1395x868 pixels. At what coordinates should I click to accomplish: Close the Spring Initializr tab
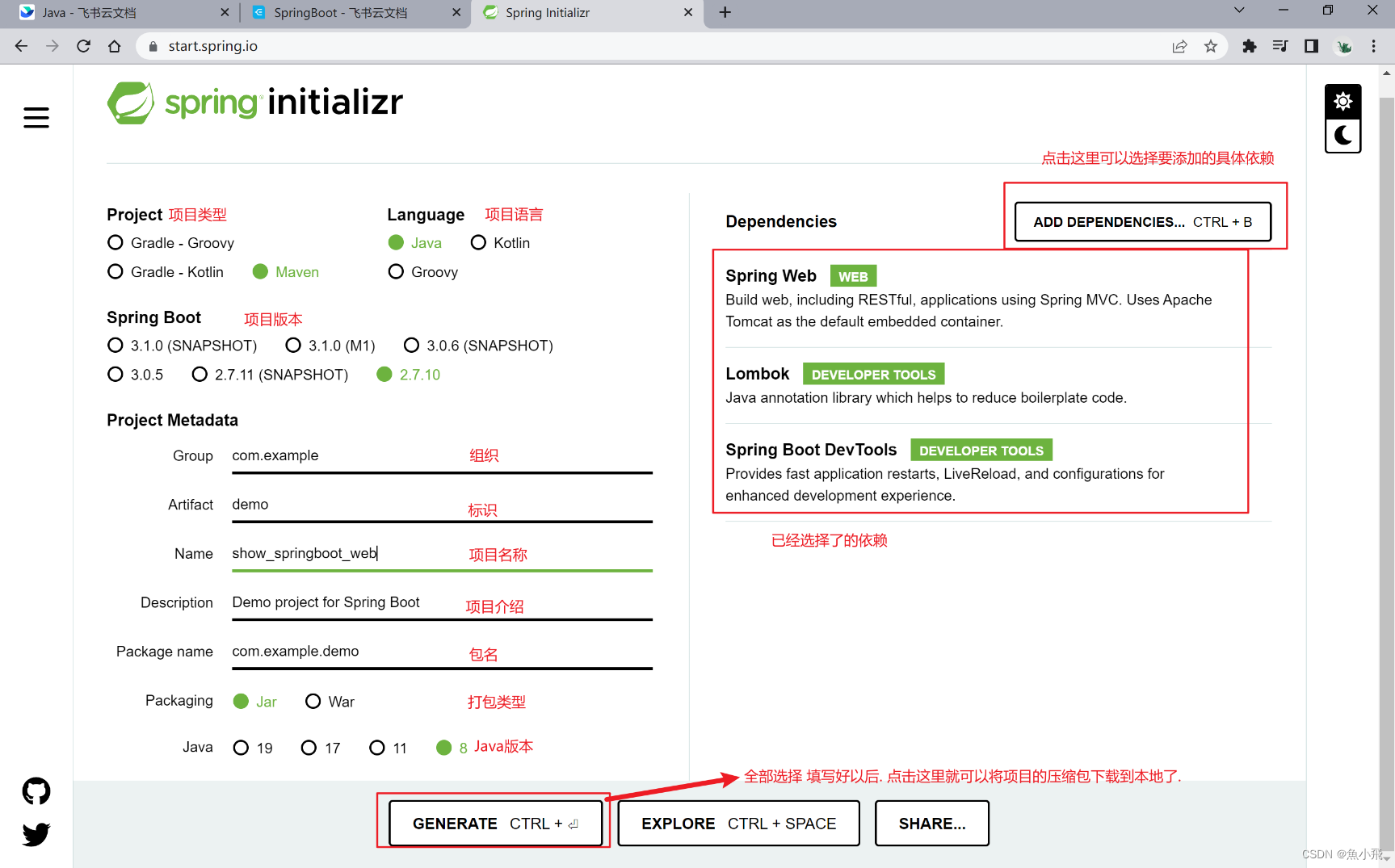click(688, 12)
